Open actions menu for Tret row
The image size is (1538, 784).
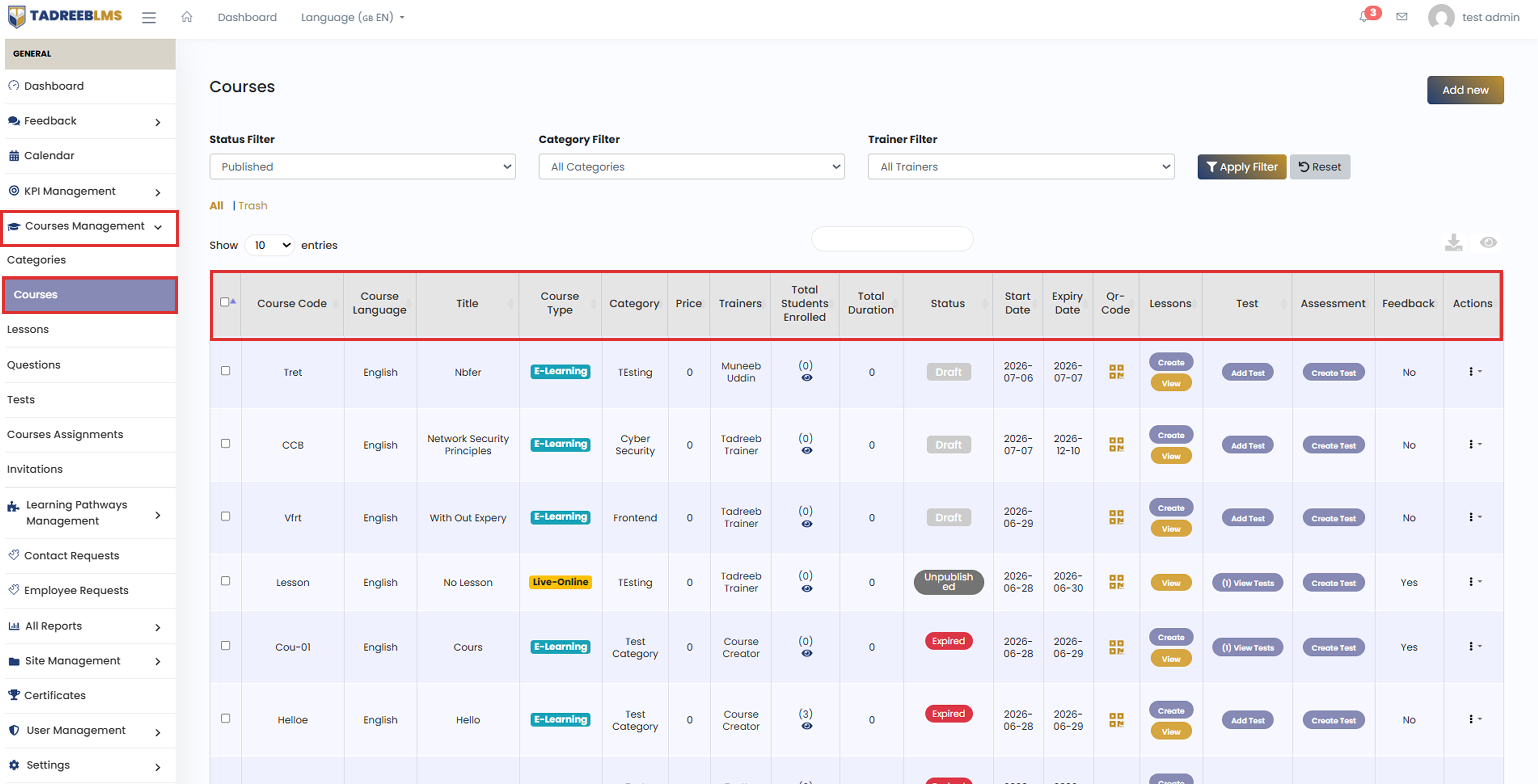click(x=1475, y=372)
